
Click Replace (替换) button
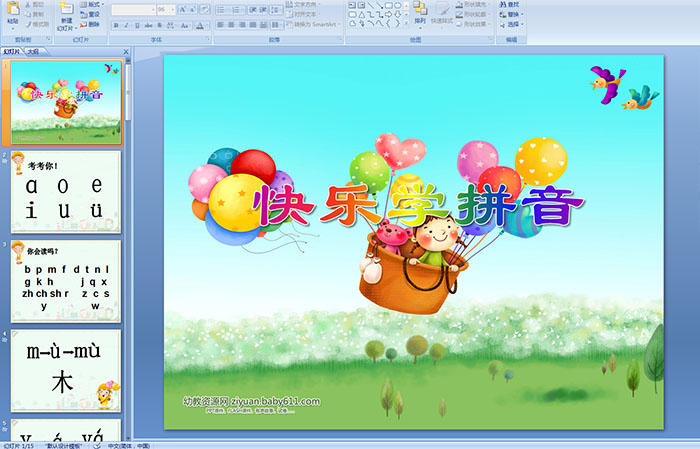[511, 14]
